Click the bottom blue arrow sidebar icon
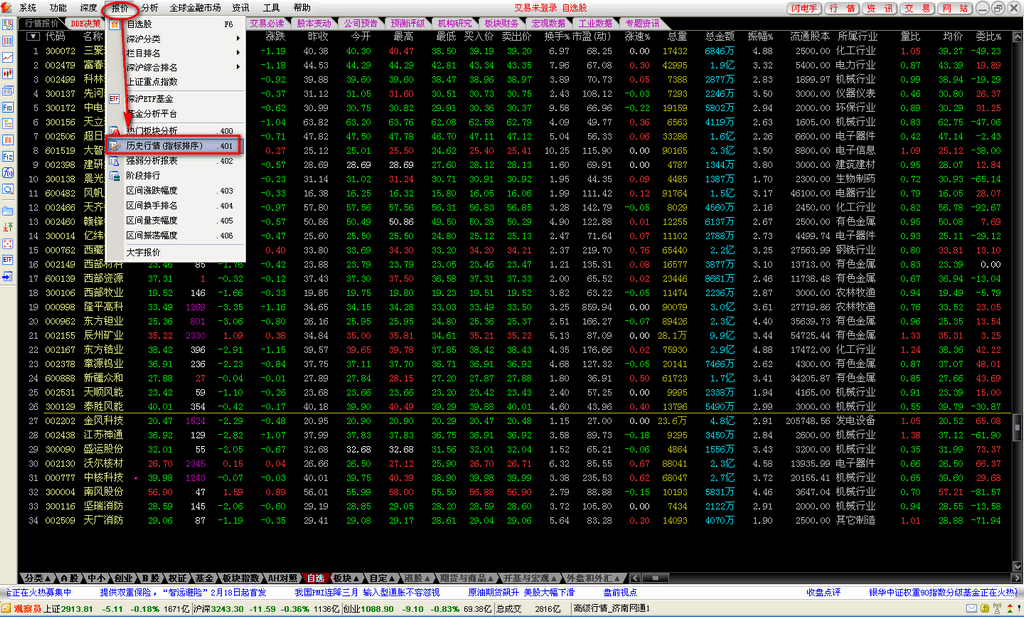1024x617 pixels. click(x=7, y=276)
